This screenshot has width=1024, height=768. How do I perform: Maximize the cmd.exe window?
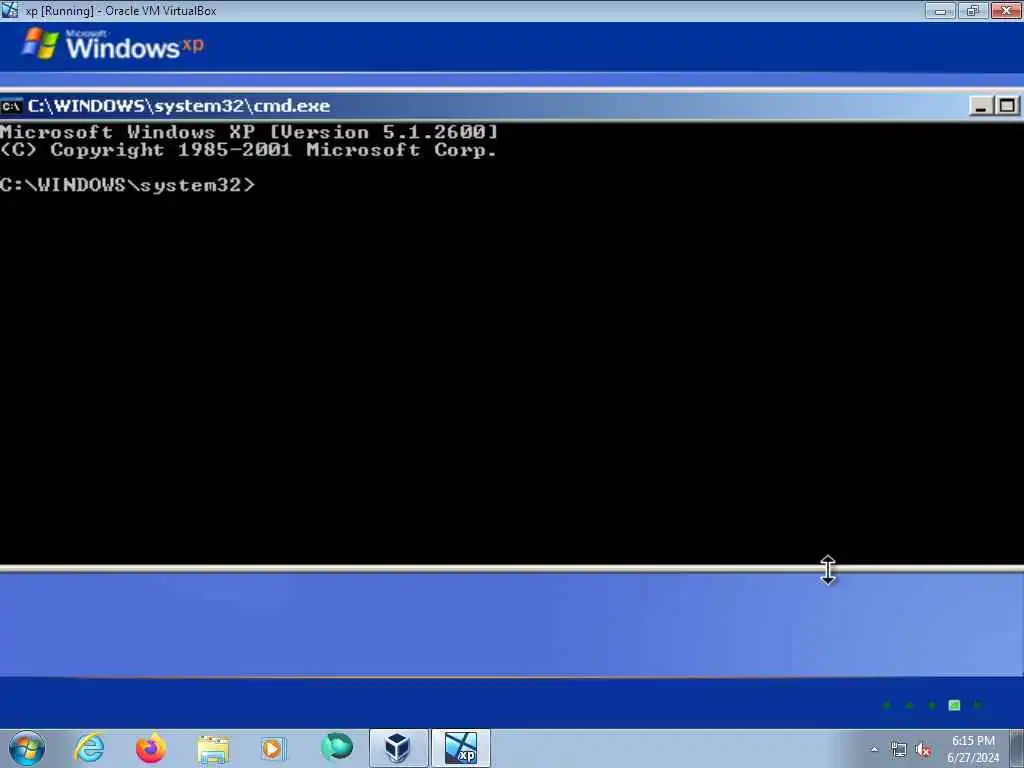1006,106
